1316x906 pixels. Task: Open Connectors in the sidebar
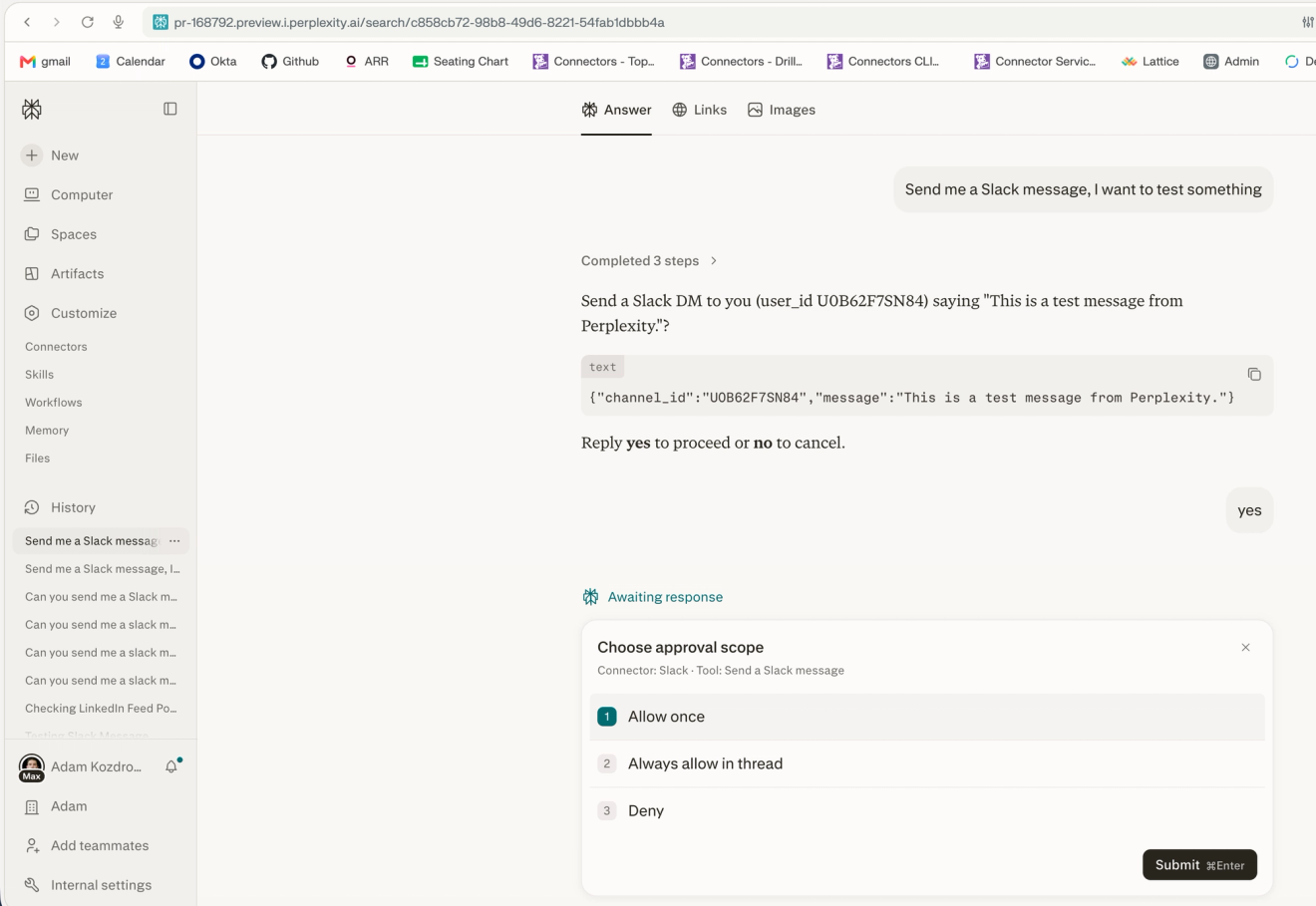pos(56,347)
